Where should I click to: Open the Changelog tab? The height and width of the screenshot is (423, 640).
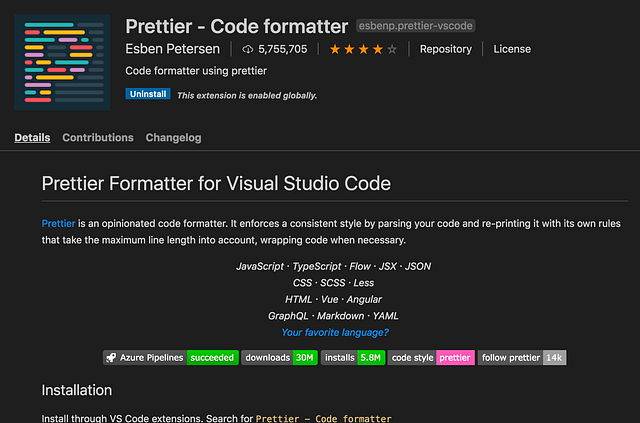tap(173, 137)
